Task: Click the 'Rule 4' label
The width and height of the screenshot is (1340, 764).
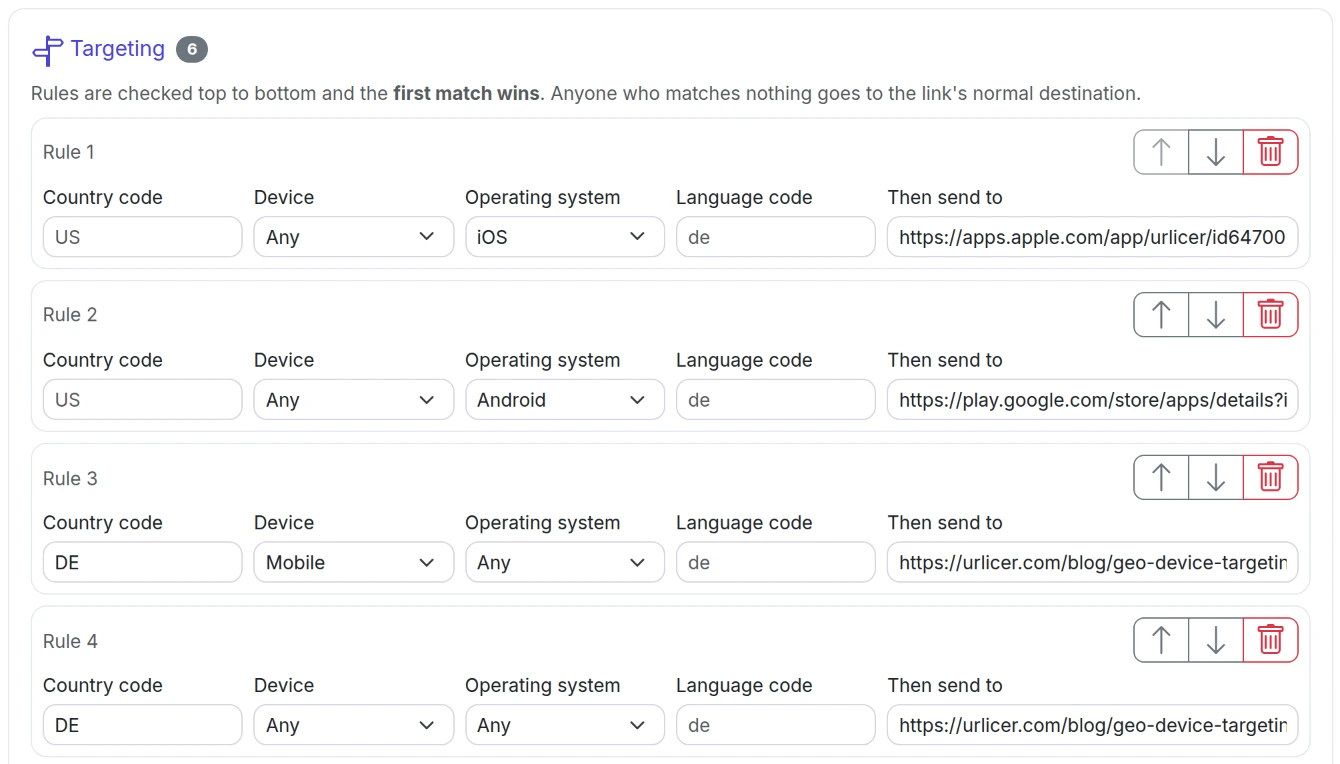Action: click(70, 641)
